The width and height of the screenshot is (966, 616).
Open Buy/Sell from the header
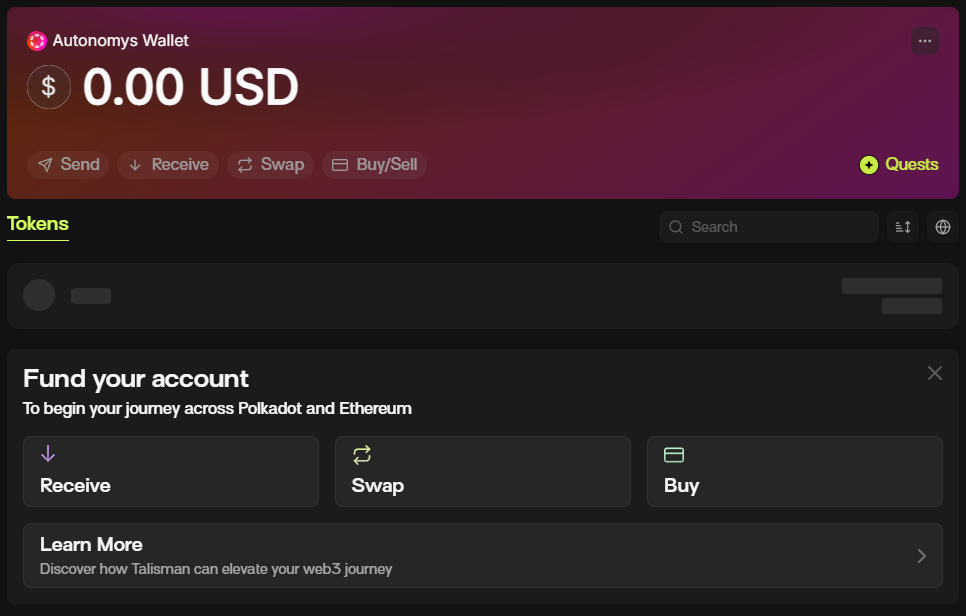pos(374,165)
